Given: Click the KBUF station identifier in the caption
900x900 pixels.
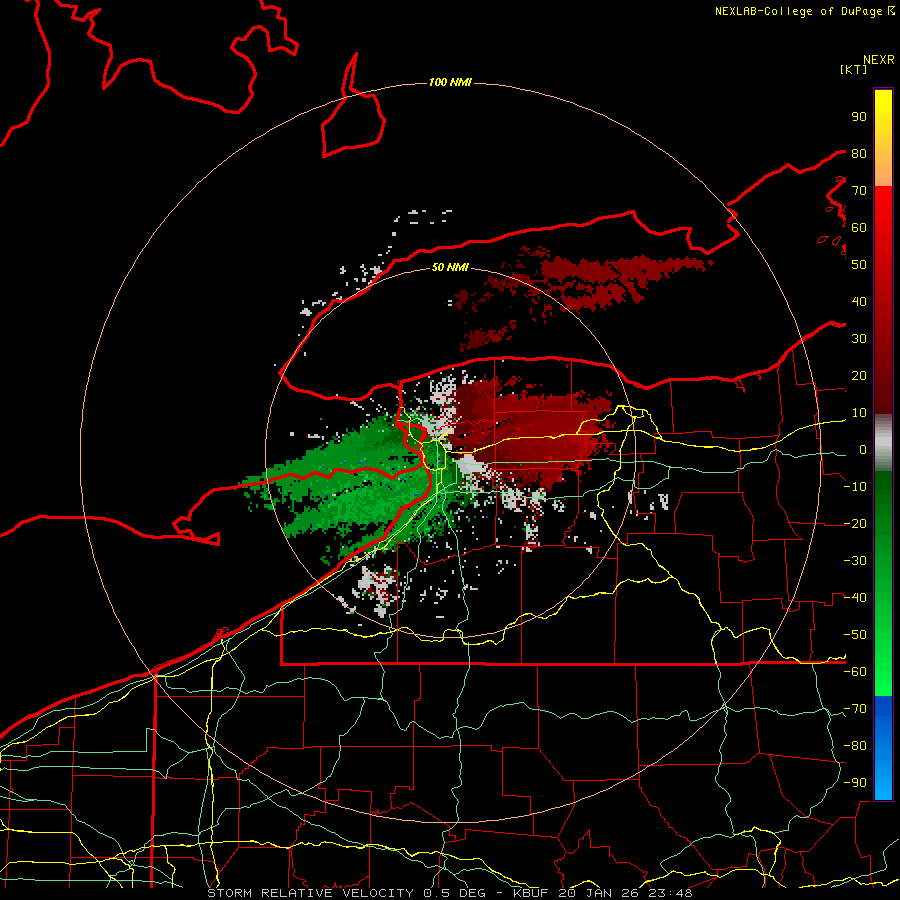Looking at the screenshot, I should [x=532, y=893].
